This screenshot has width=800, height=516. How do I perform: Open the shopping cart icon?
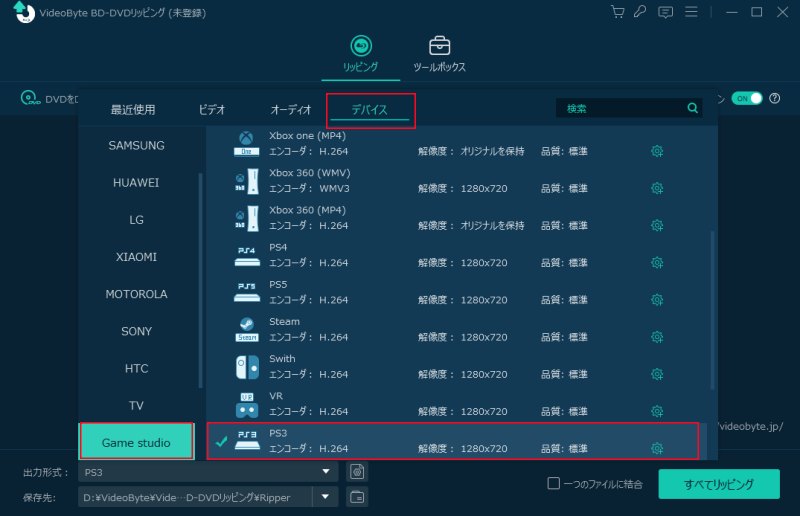pos(617,12)
